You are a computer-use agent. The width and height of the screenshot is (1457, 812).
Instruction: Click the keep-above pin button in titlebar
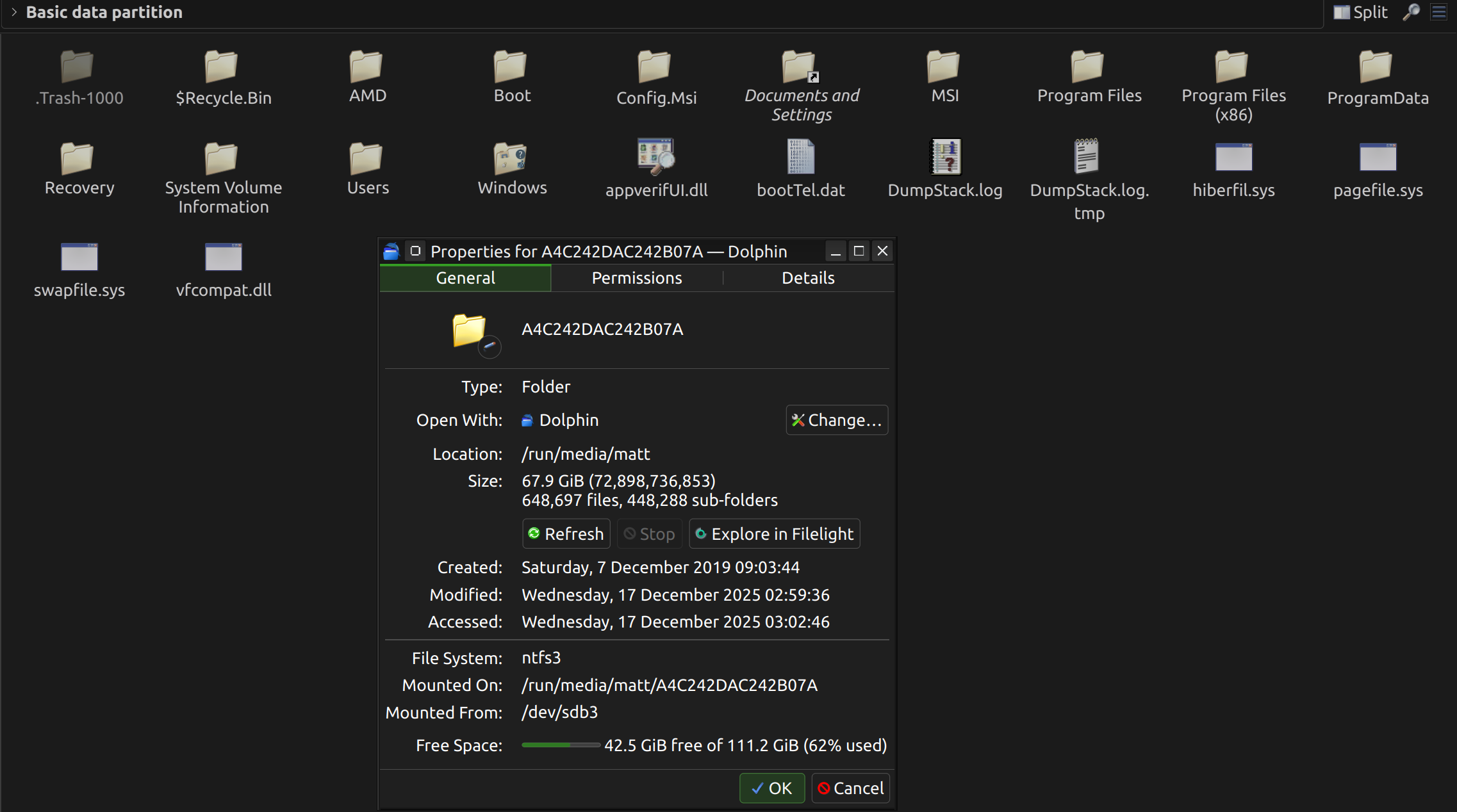tap(415, 251)
